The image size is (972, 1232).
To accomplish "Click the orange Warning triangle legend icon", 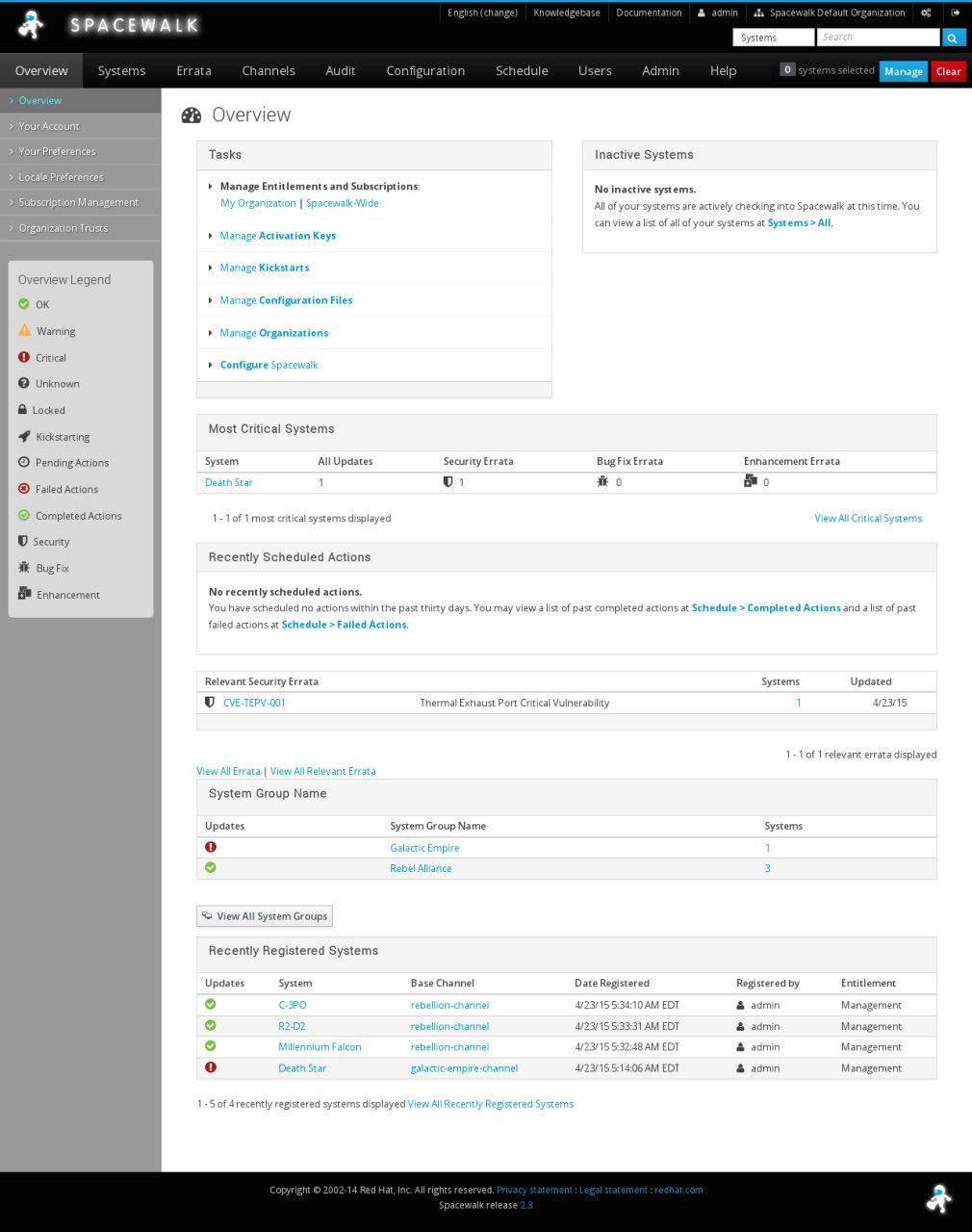I will pos(25,330).
